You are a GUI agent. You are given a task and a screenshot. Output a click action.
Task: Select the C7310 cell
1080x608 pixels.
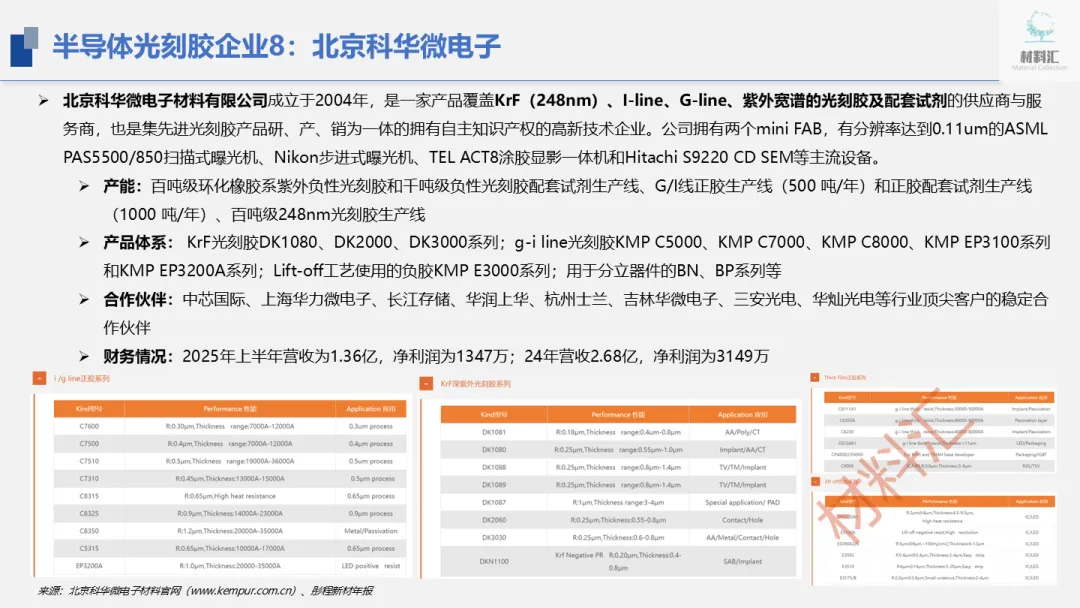(89, 479)
